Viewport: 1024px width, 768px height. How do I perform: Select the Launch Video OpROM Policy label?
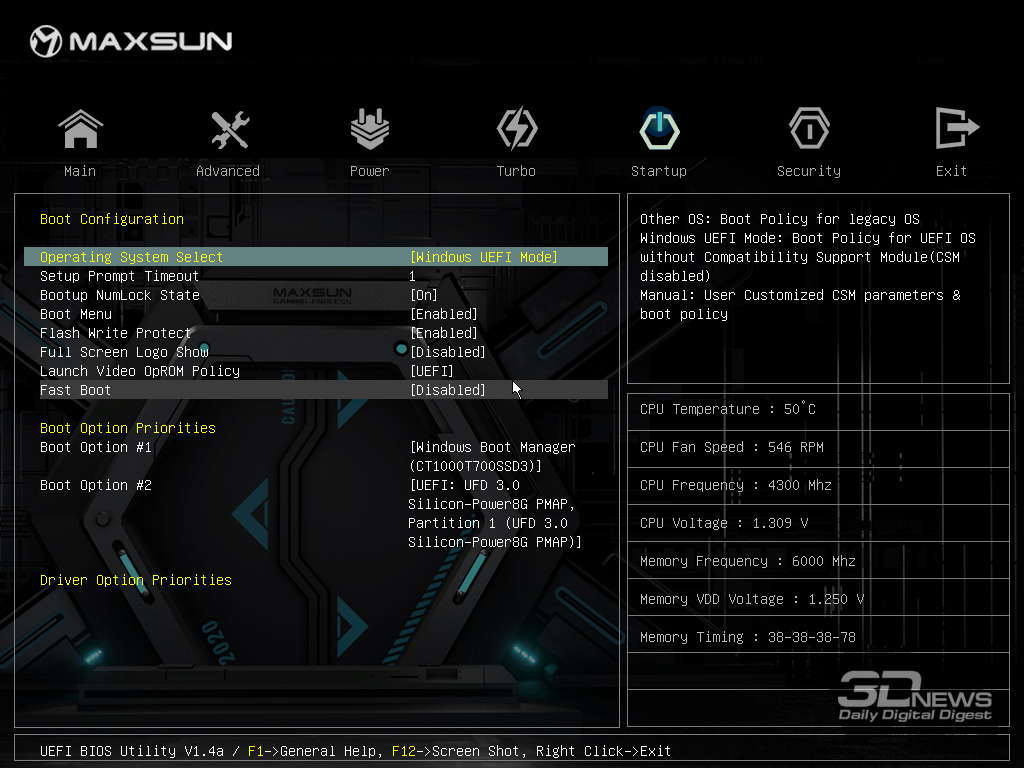pos(140,371)
